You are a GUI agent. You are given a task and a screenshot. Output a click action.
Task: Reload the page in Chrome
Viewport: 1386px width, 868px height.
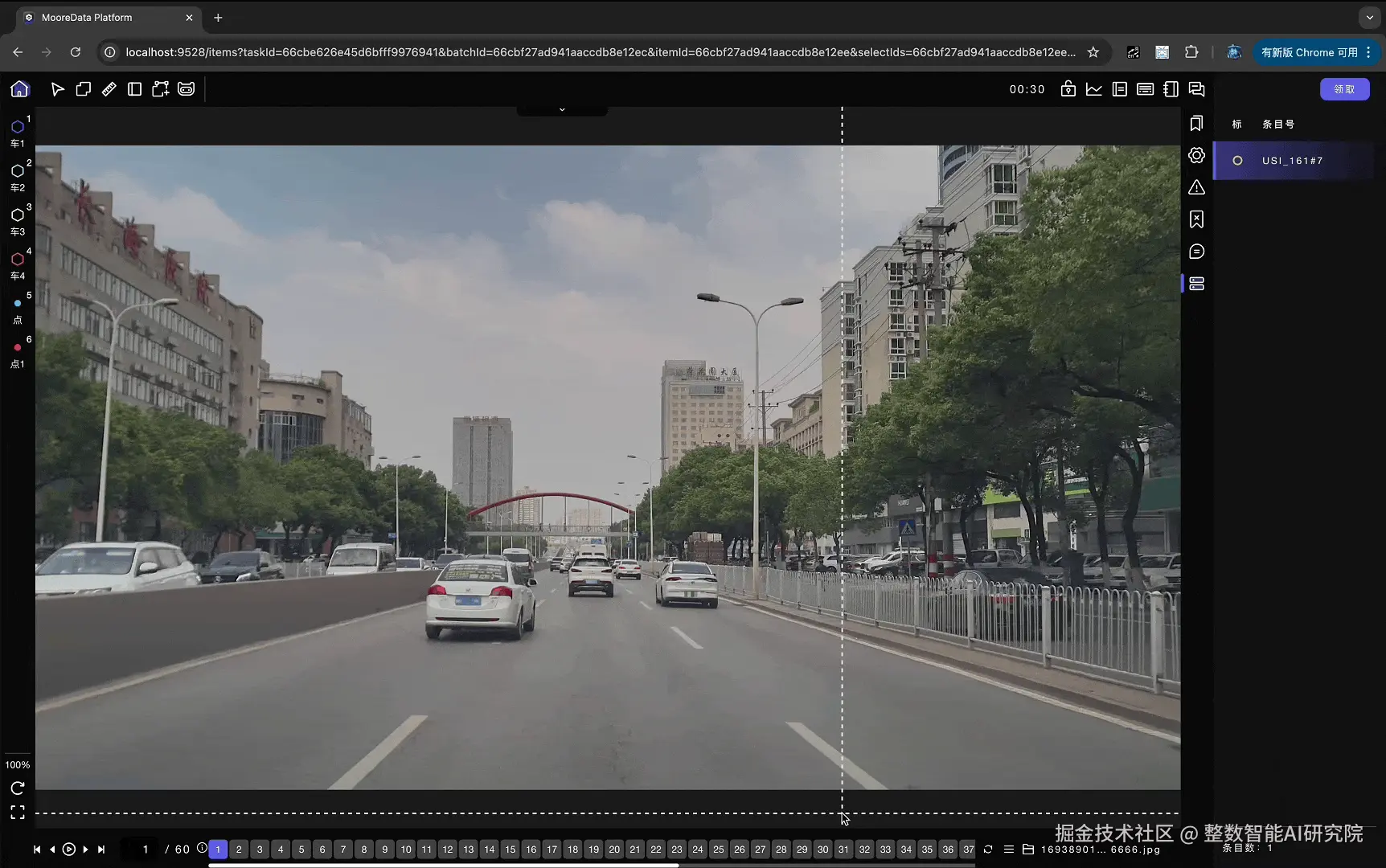pyautogui.click(x=76, y=52)
